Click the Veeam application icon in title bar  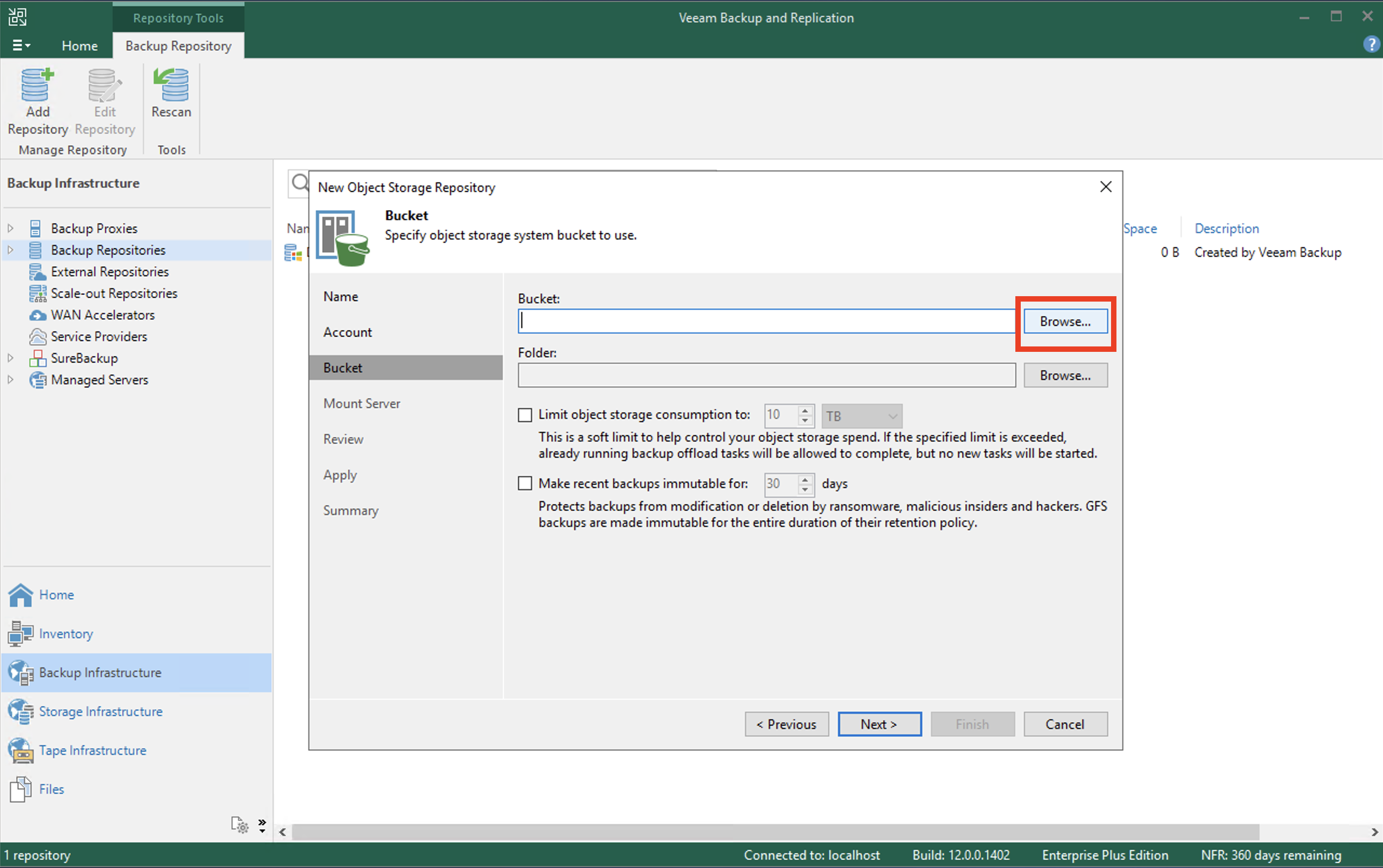17,17
